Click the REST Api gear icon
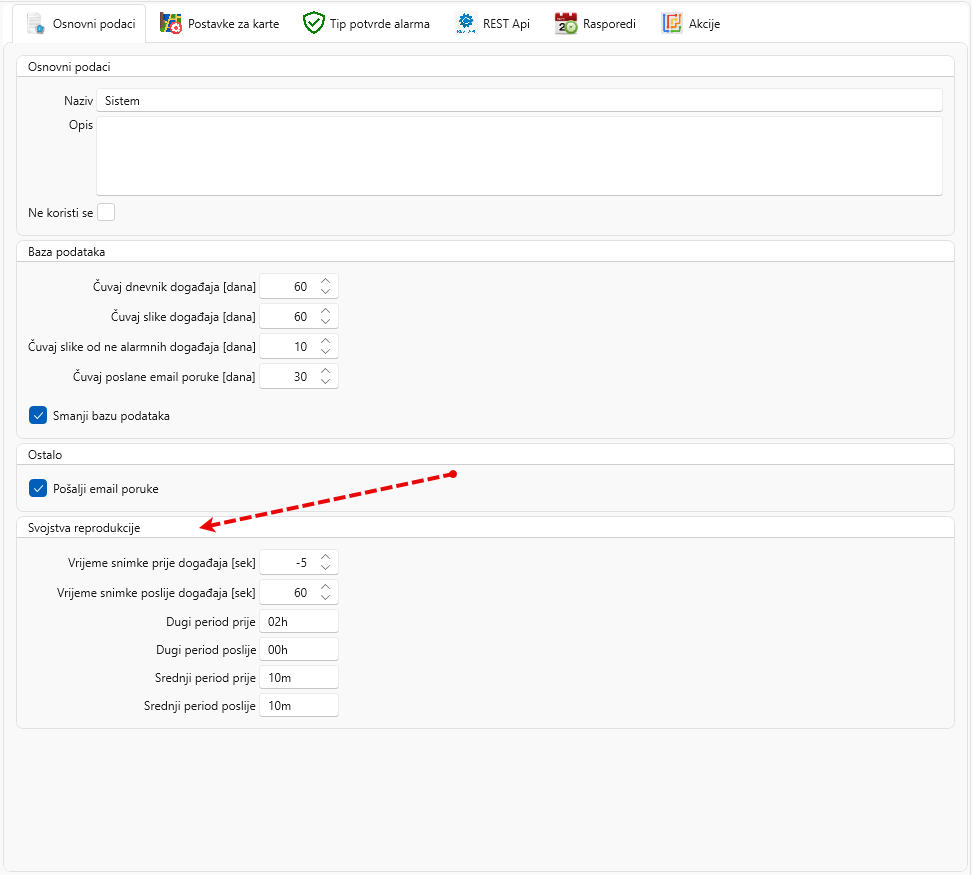The height and width of the screenshot is (875, 972). (x=466, y=23)
